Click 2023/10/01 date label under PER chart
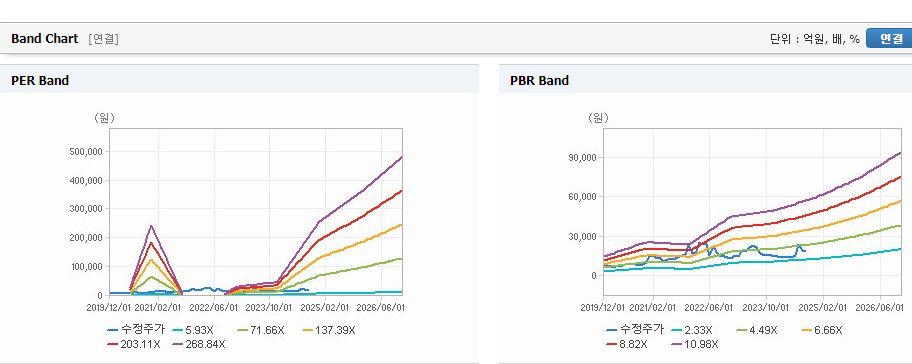The width and height of the screenshot is (912, 364). click(269, 307)
